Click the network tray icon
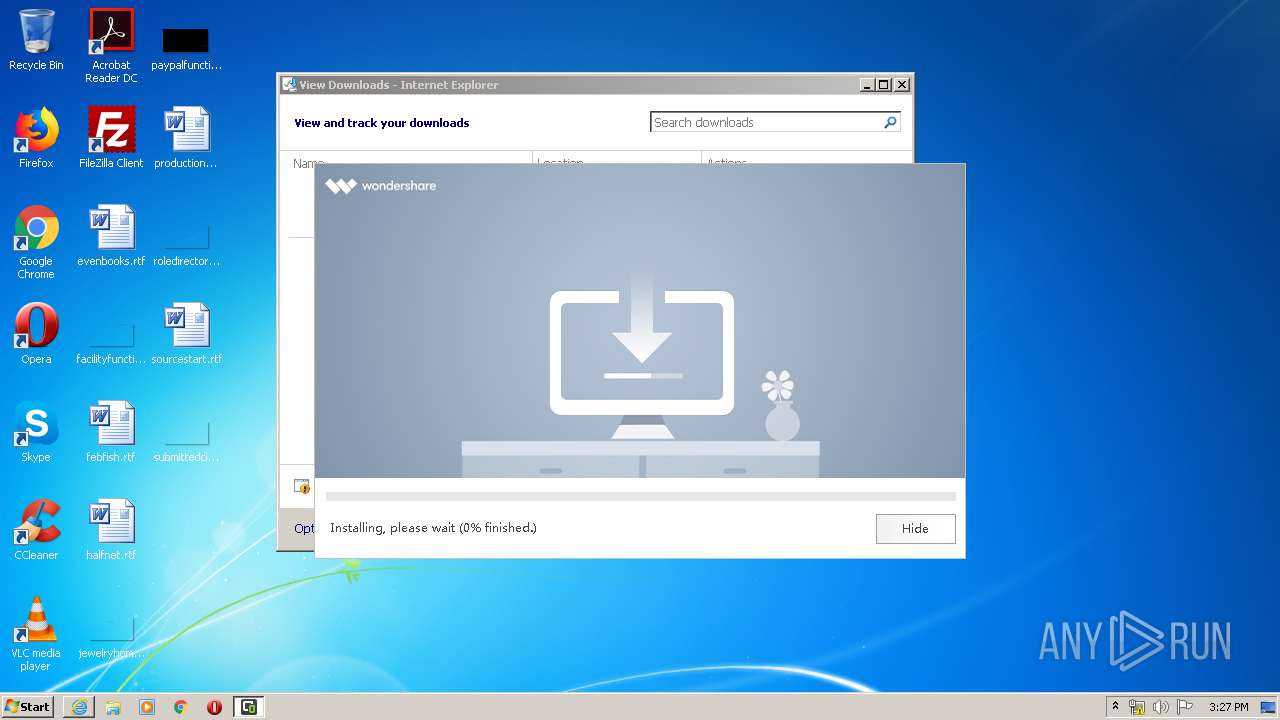Image resolution: width=1280 pixels, height=720 pixels. pyautogui.click(x=1137, y=707)
